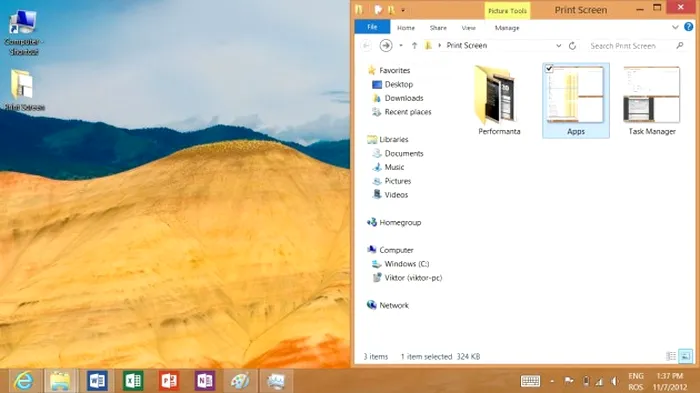Open Internet Explorer from the taskbar
Image resolution: width=700 pixels, height=393 pixels.
click(23, 381)
